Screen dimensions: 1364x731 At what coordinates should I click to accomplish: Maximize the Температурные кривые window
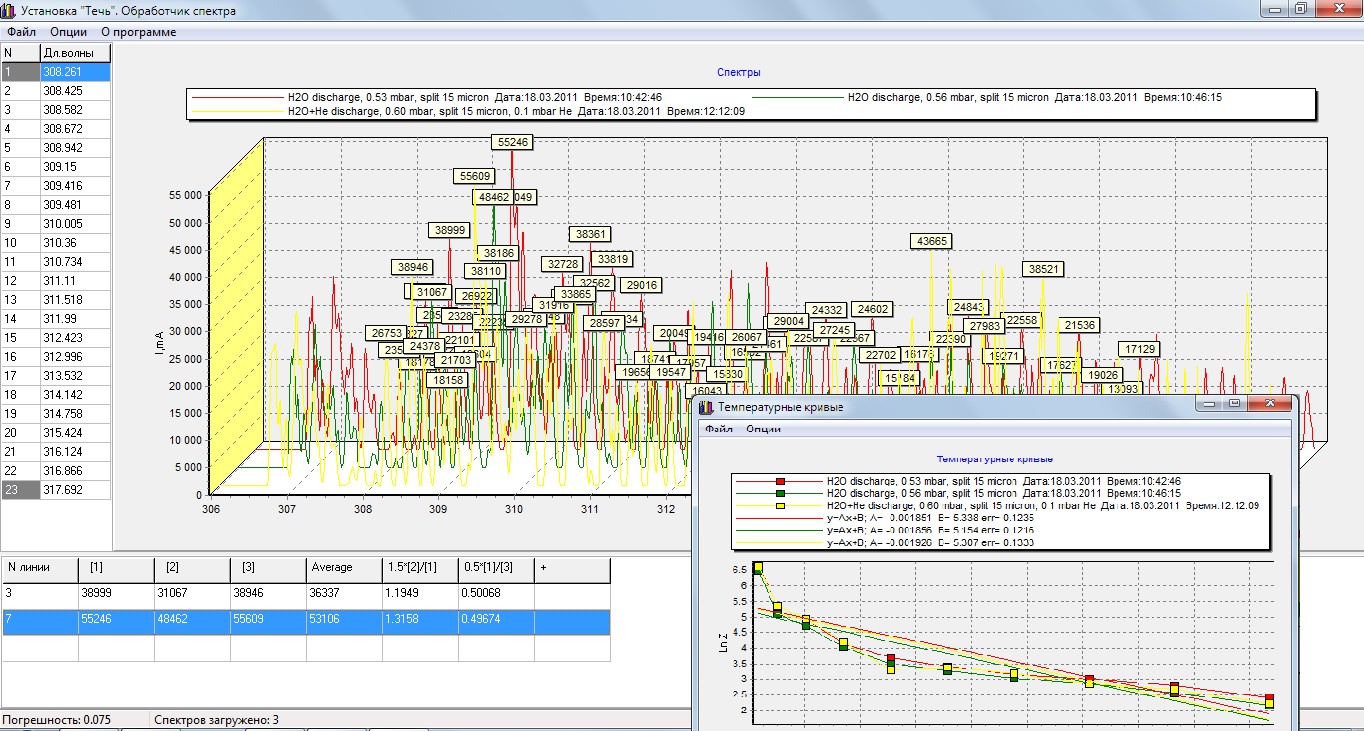[1235, 403]
